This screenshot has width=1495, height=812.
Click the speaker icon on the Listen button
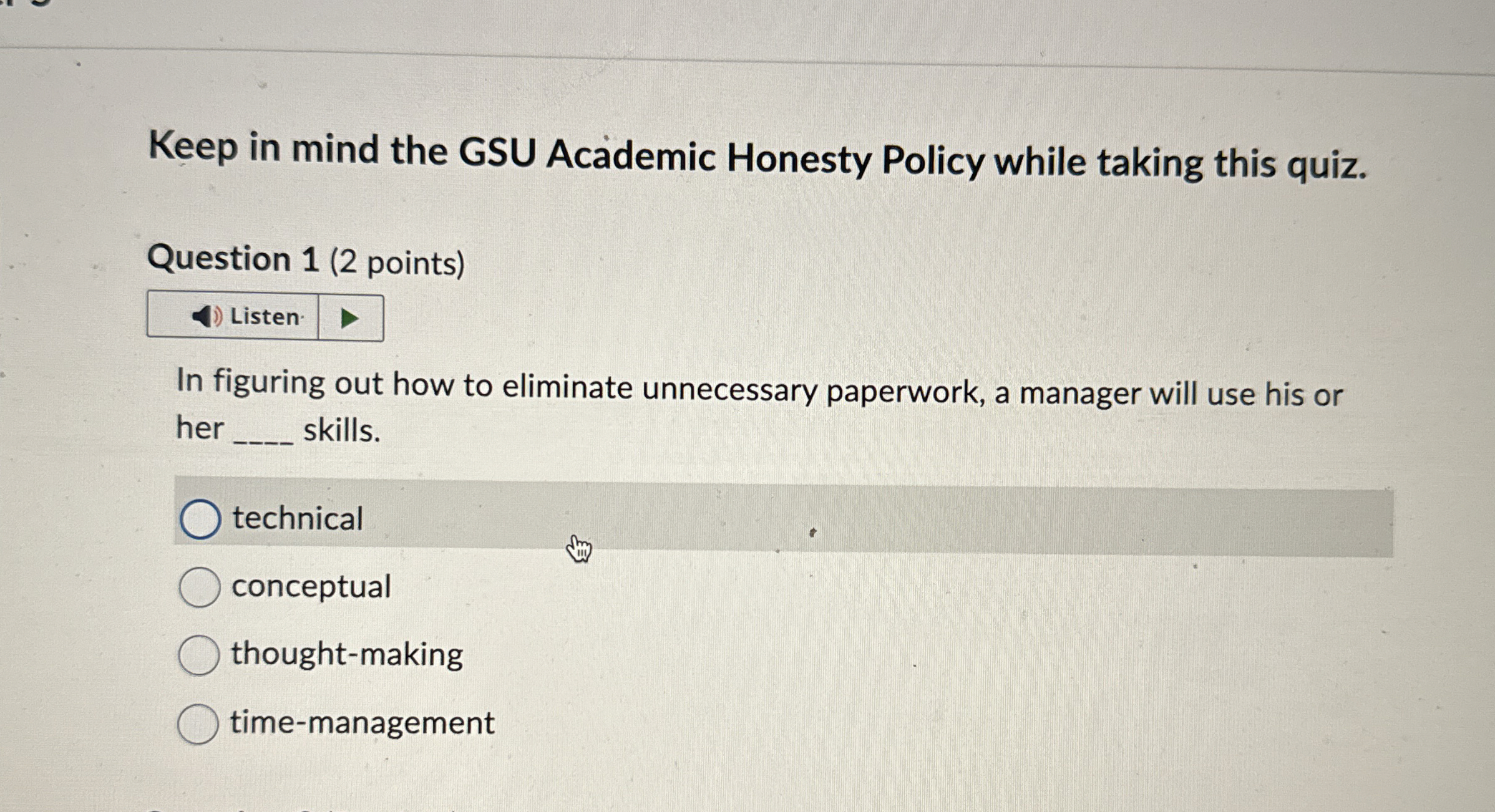(205, 317)
